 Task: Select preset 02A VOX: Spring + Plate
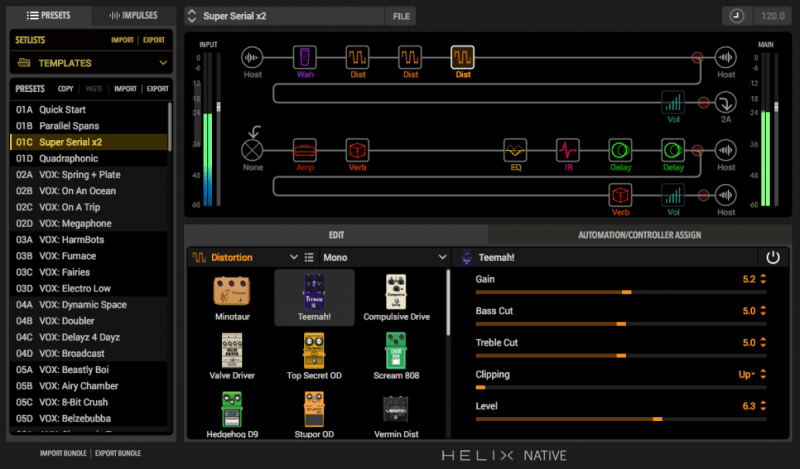[x=89, y=175]
